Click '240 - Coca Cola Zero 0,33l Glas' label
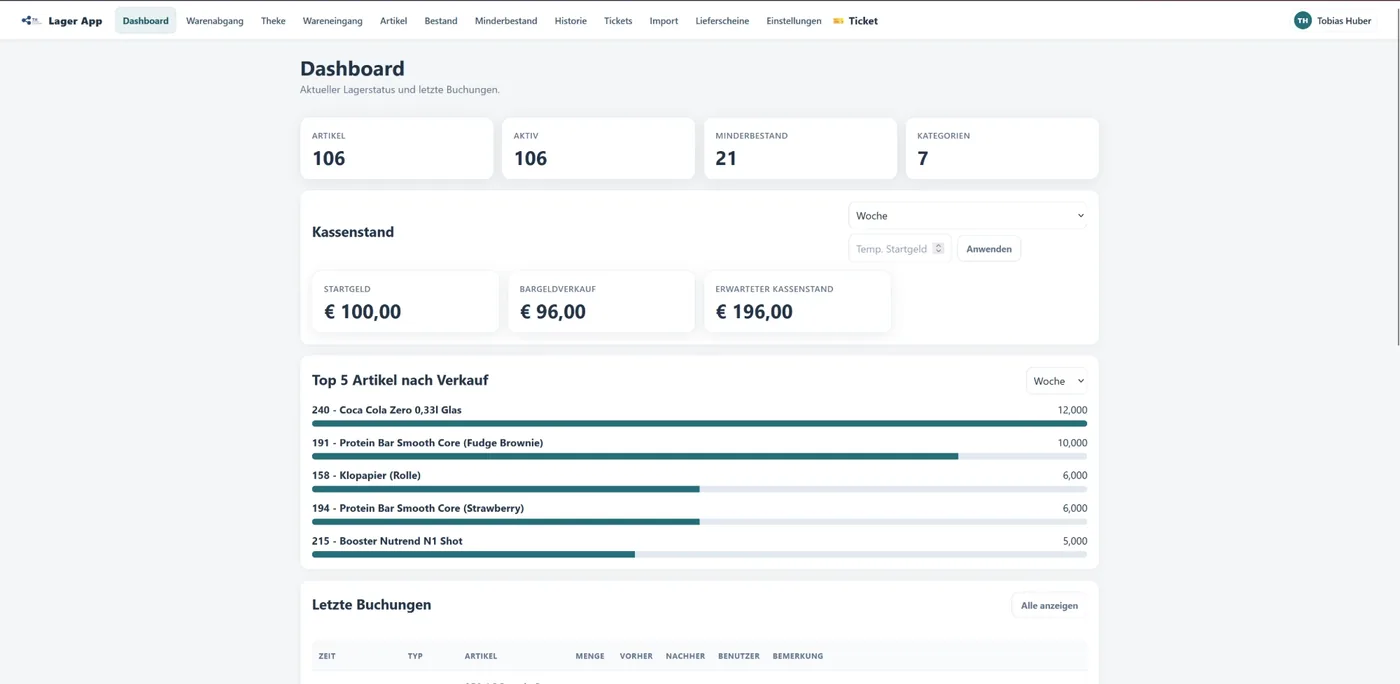 coord(386,410)
